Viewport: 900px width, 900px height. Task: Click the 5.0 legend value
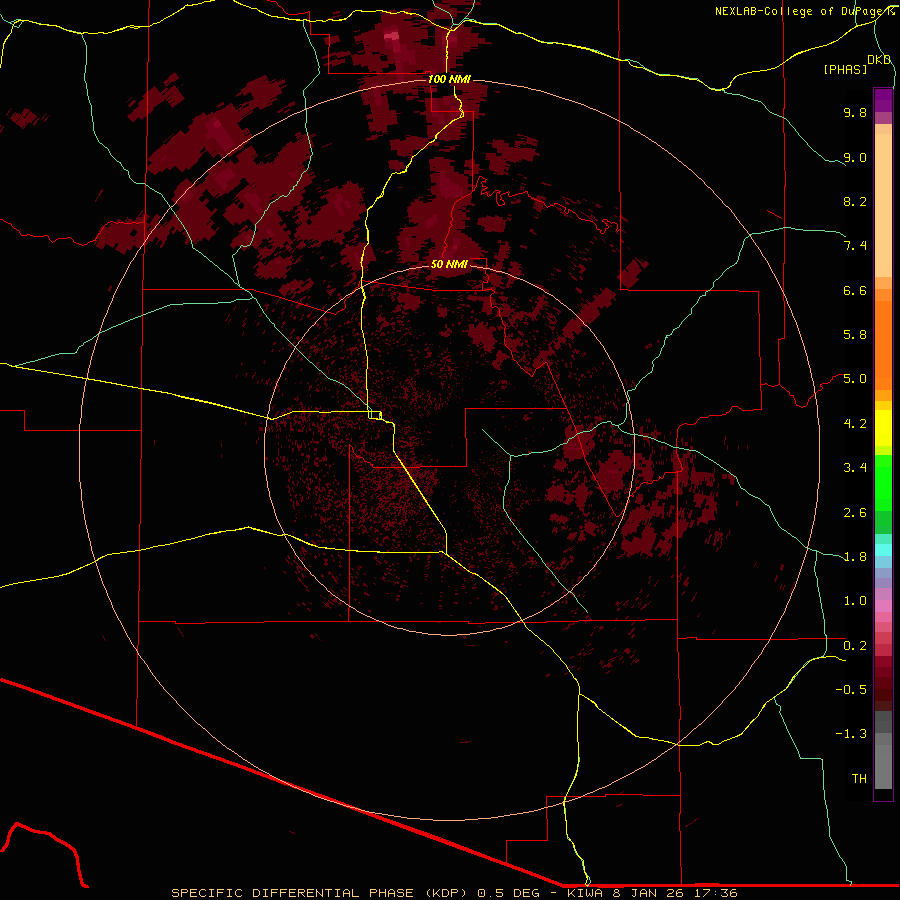coord(855,379)
